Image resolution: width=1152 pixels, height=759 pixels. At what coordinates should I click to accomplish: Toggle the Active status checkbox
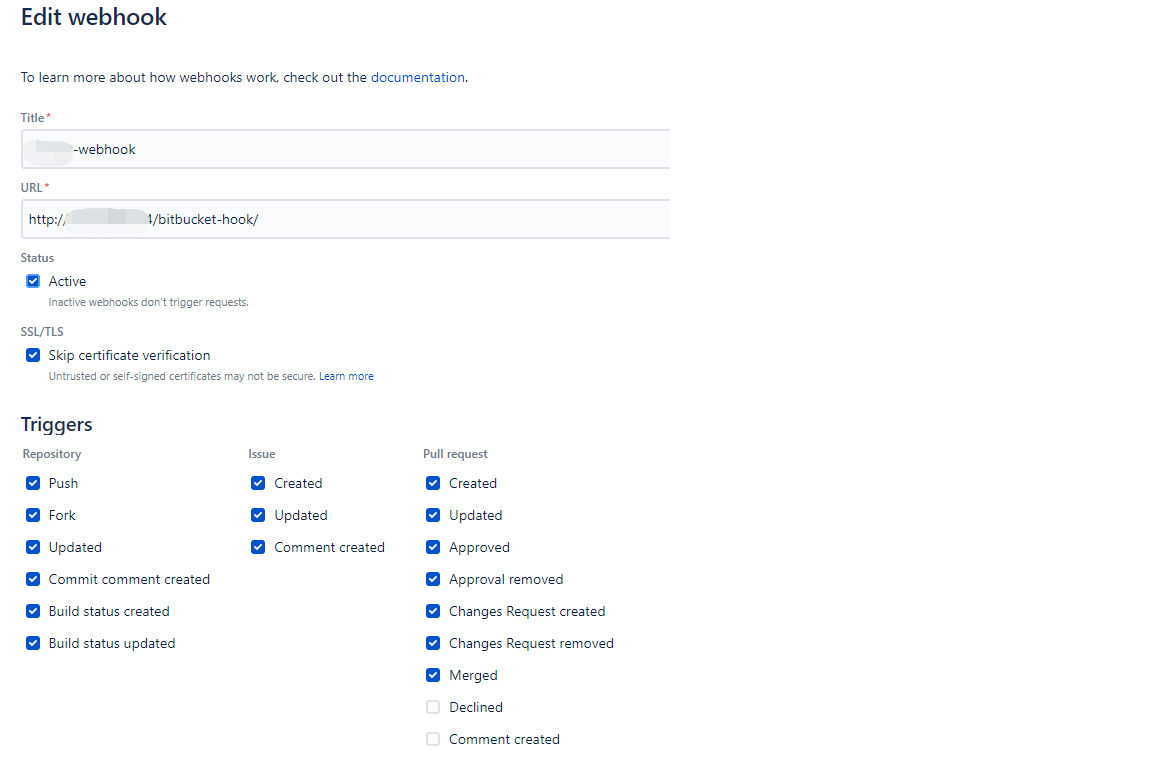[33, 281]
